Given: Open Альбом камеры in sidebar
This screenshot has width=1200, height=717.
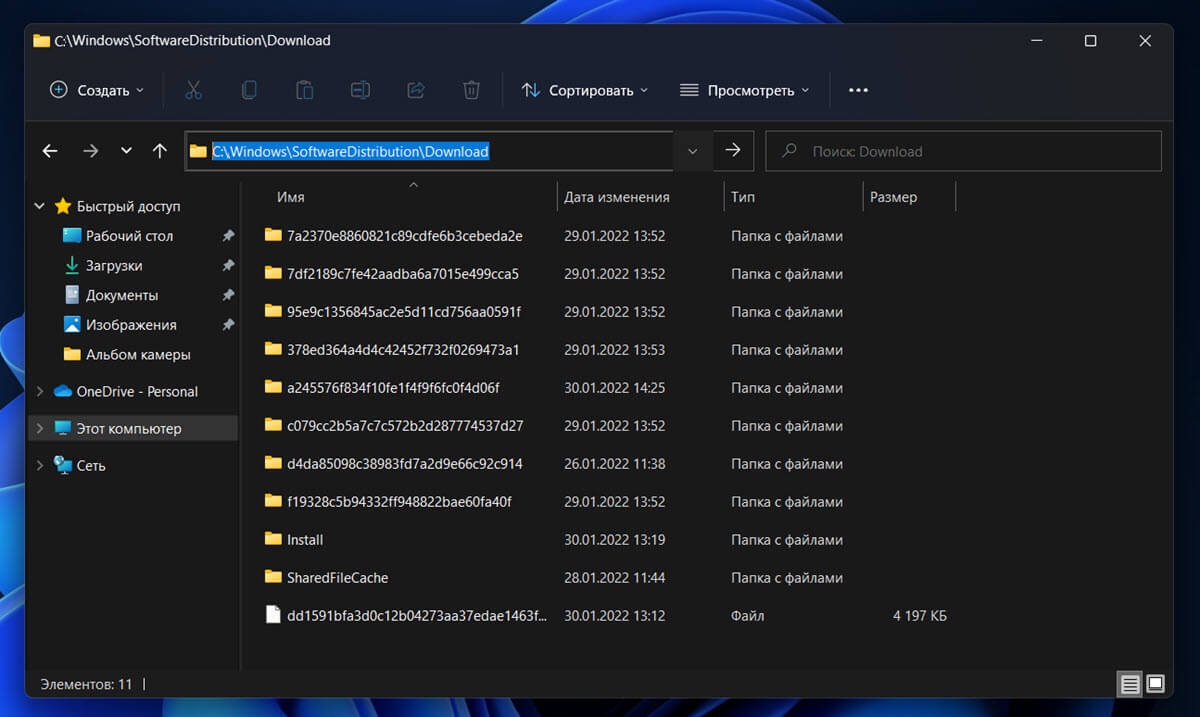Looking at the screenshot, I should 138,354.
